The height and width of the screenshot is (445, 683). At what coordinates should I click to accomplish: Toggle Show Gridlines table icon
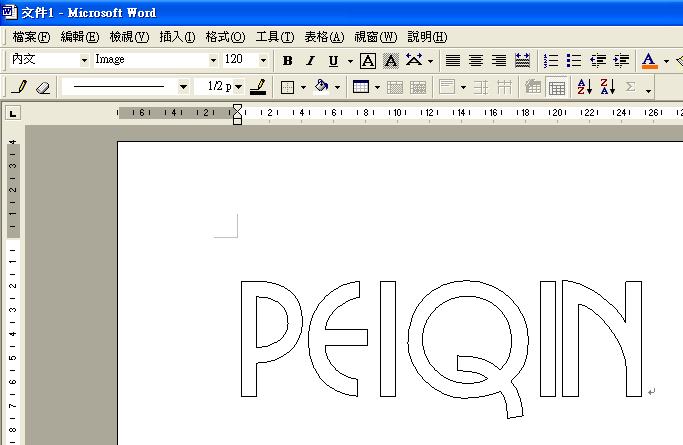coord(556,88)
